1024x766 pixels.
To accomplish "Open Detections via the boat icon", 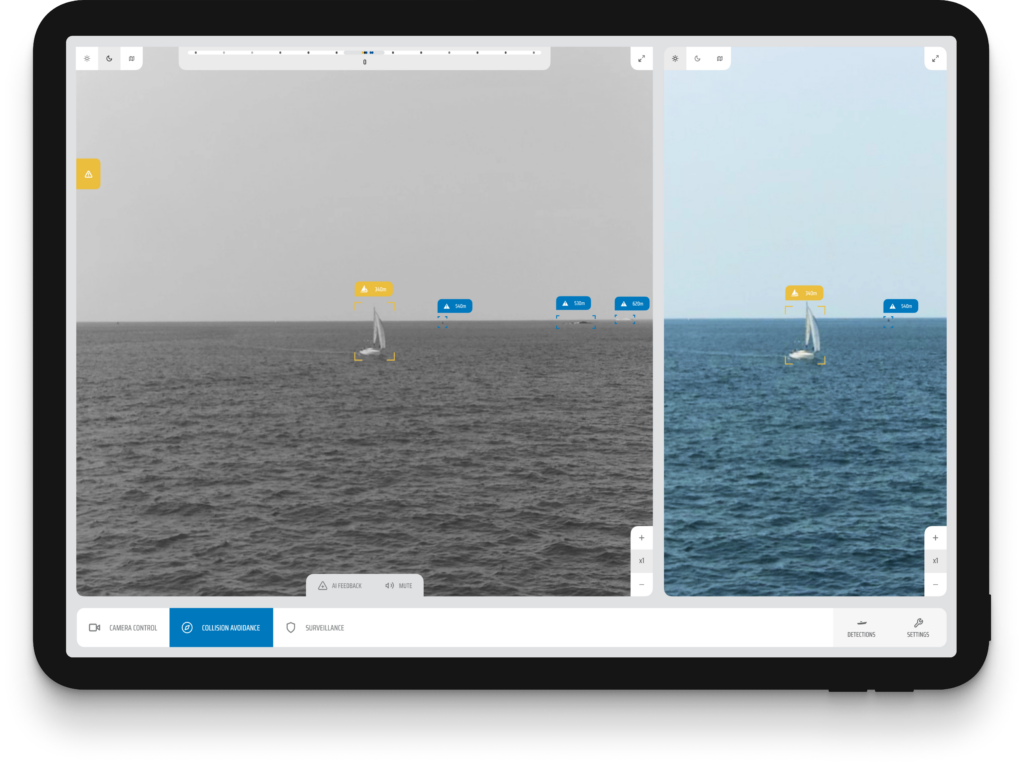I will click(x=862, y=628).
